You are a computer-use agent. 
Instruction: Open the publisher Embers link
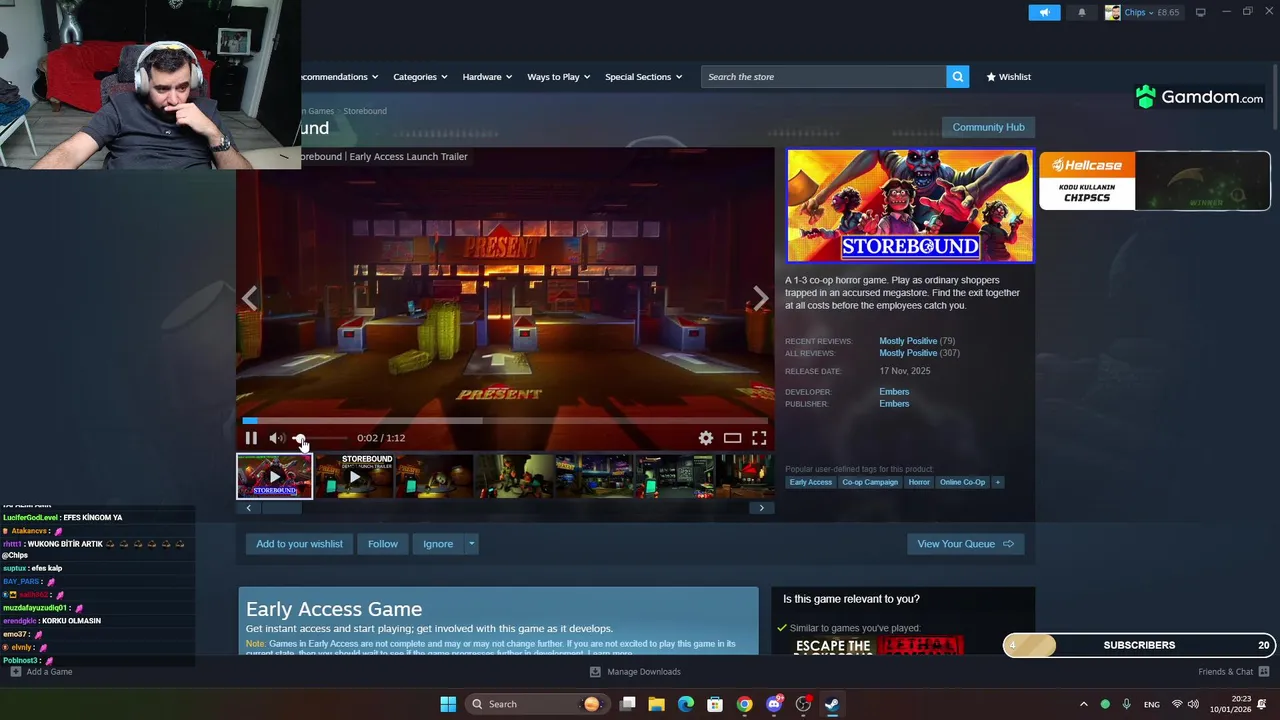(894, 404)
